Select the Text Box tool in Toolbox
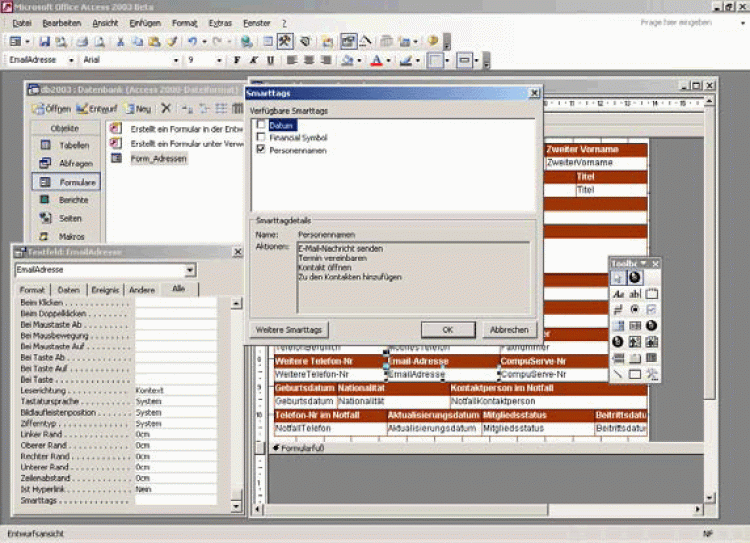750x543 pixels. tap(635, 293)
